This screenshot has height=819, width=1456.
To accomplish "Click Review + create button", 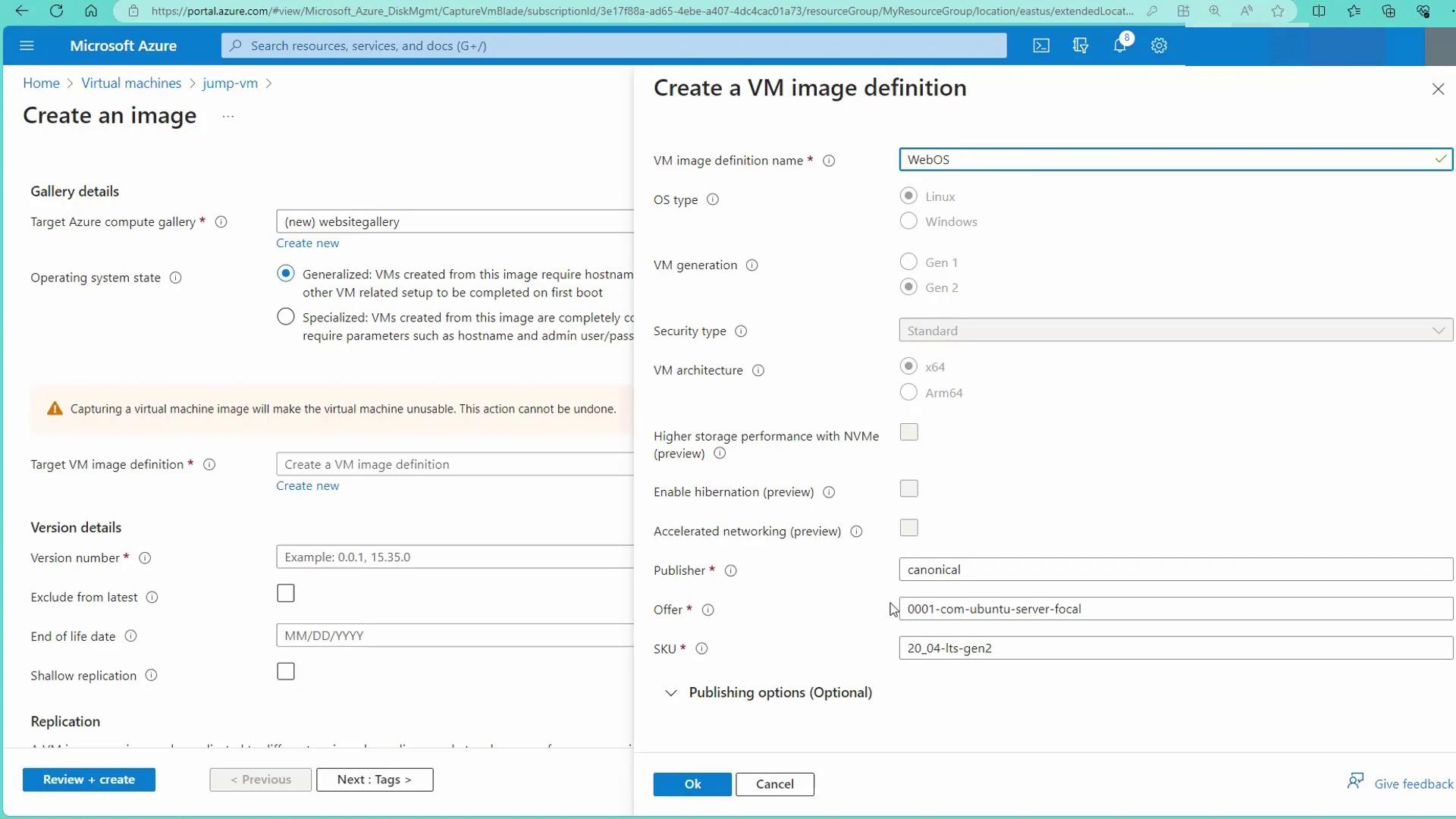I will coord(89,780).
